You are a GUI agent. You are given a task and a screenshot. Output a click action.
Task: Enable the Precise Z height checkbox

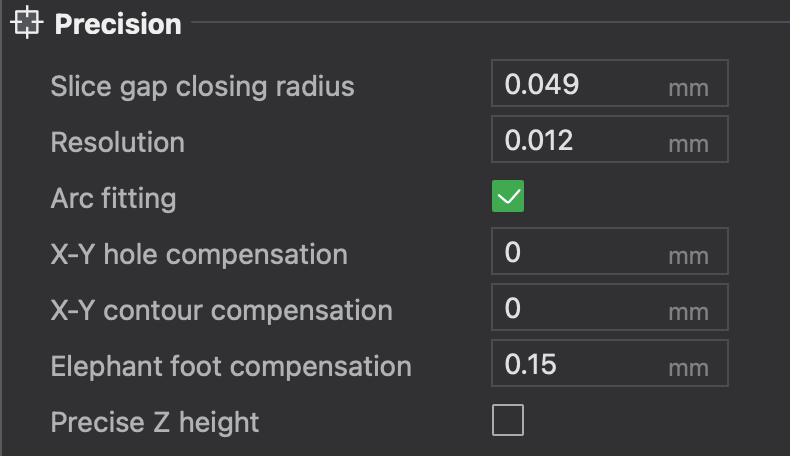pyautogui.click(x=508, y=421)
